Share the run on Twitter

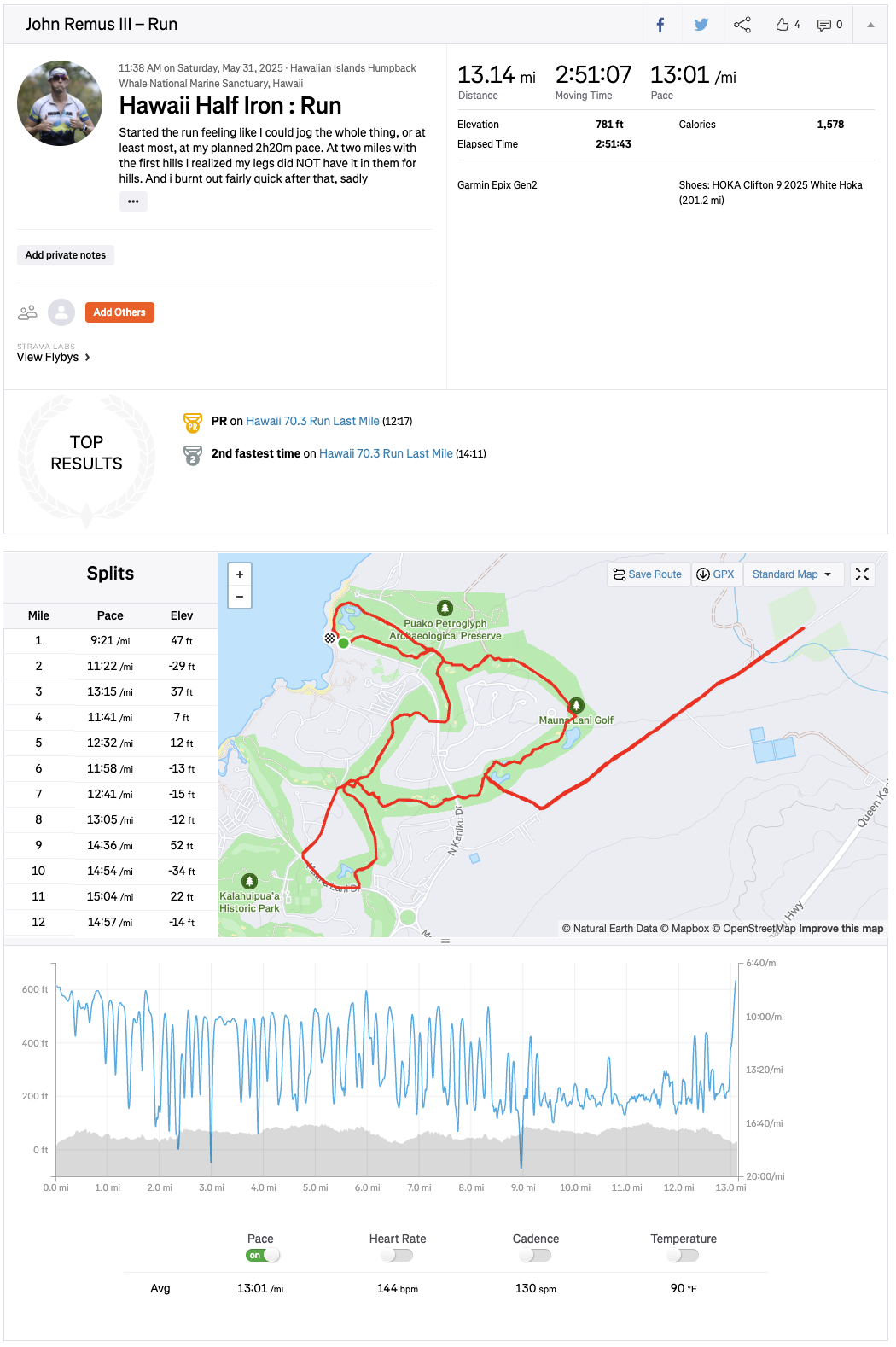(701, 25)
